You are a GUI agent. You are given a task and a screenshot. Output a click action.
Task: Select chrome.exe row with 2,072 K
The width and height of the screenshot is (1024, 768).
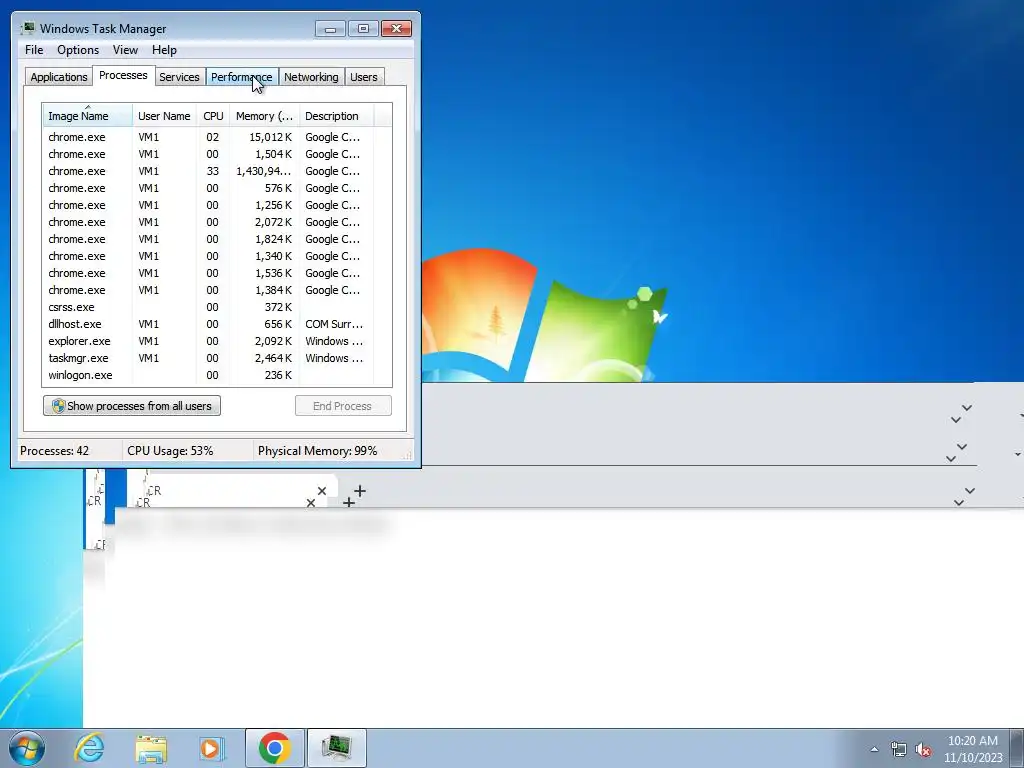point(208,222)
